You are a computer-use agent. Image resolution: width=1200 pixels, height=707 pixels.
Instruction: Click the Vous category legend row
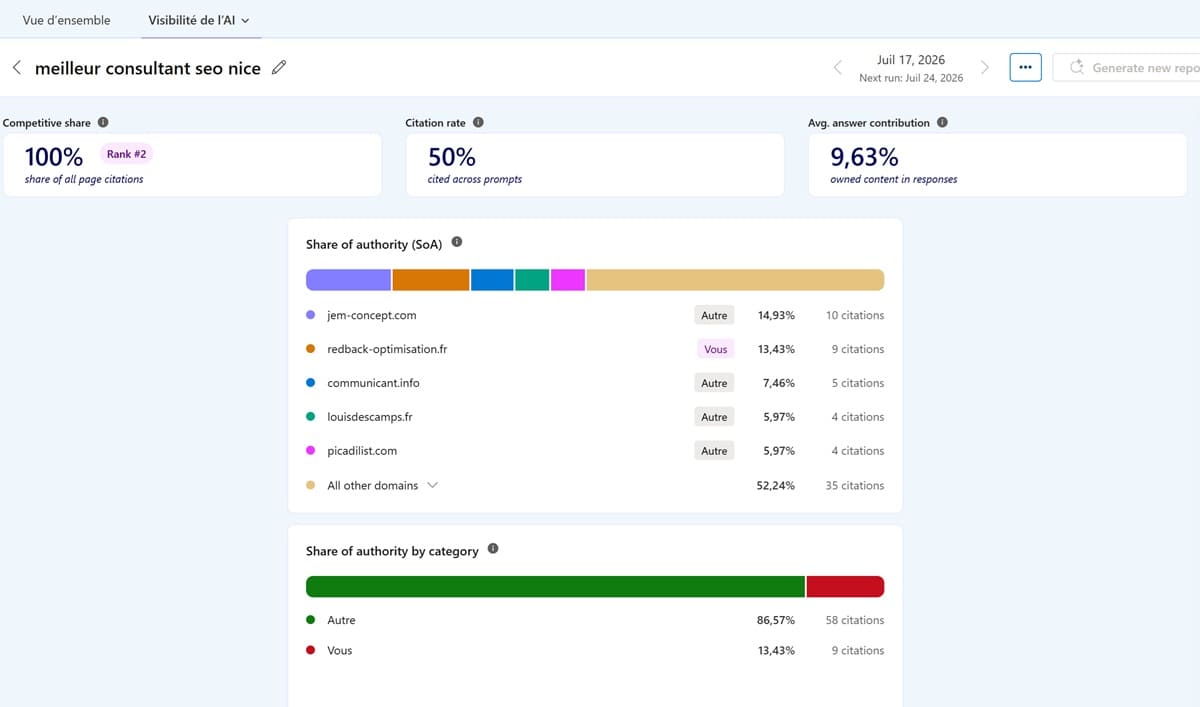coord(595,650)
